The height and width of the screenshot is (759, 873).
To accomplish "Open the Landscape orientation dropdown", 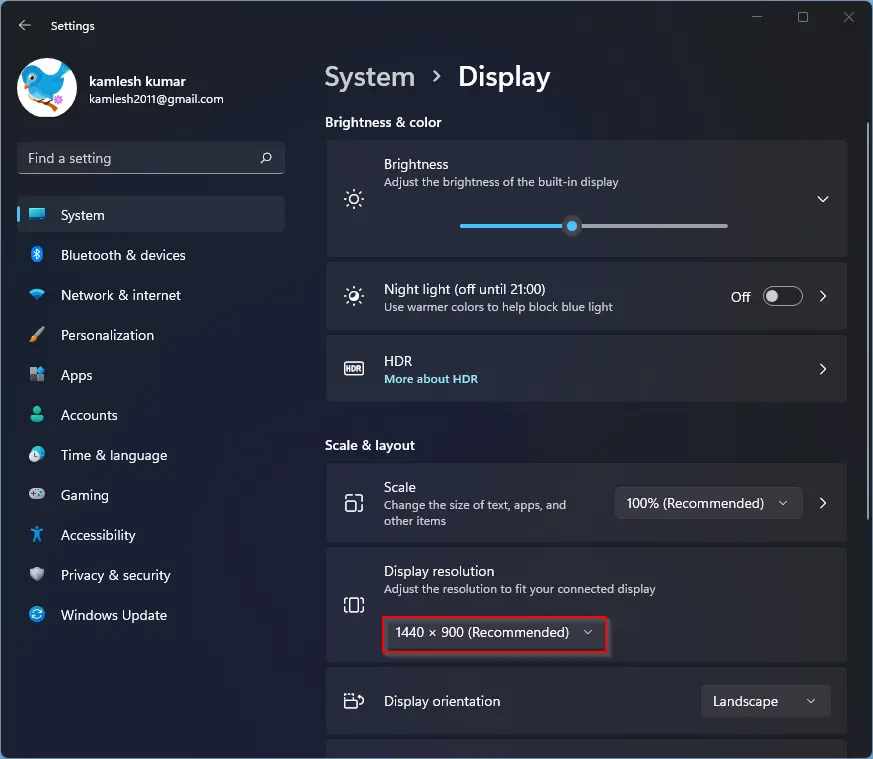I will (766, 701).
